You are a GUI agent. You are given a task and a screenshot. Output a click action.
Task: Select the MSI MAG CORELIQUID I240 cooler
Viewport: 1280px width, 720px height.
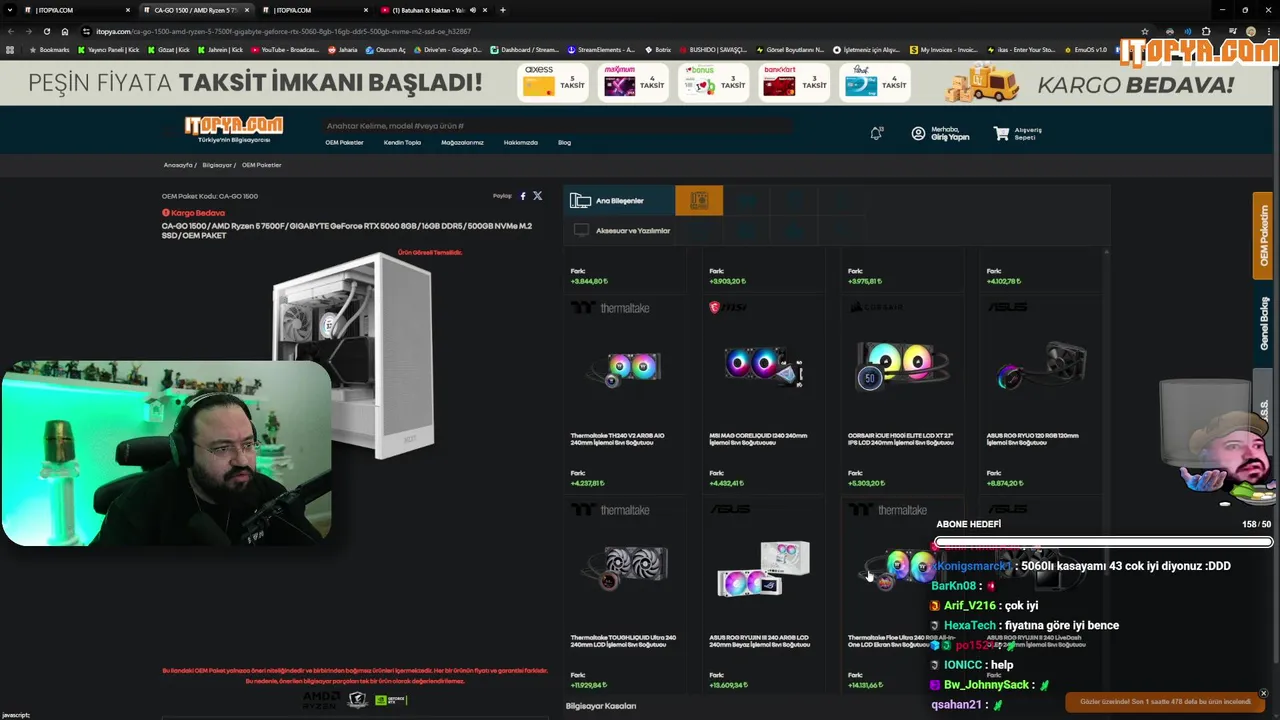click(763, 395)
